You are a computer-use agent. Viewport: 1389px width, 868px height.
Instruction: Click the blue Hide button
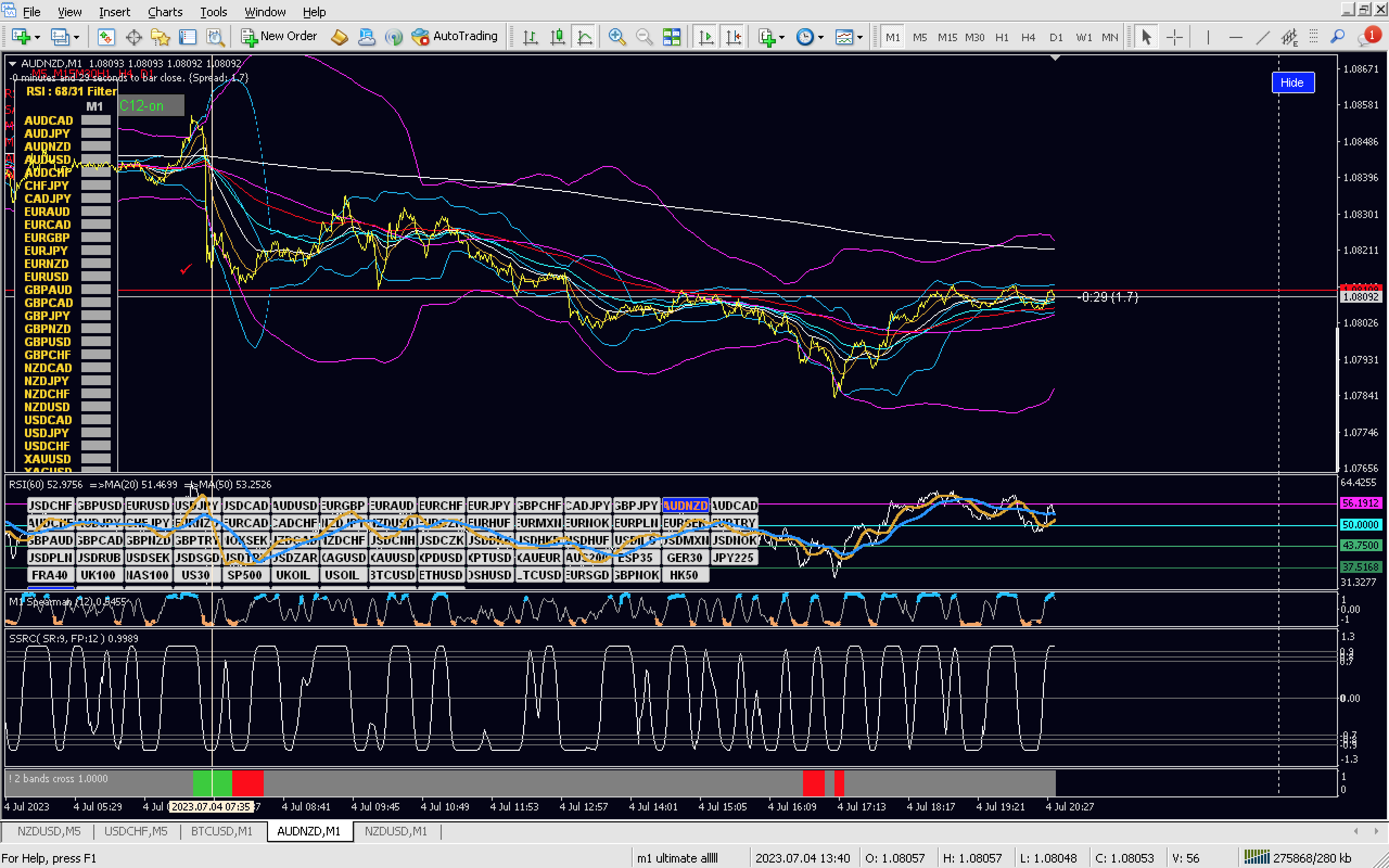tap(1292, 82)
